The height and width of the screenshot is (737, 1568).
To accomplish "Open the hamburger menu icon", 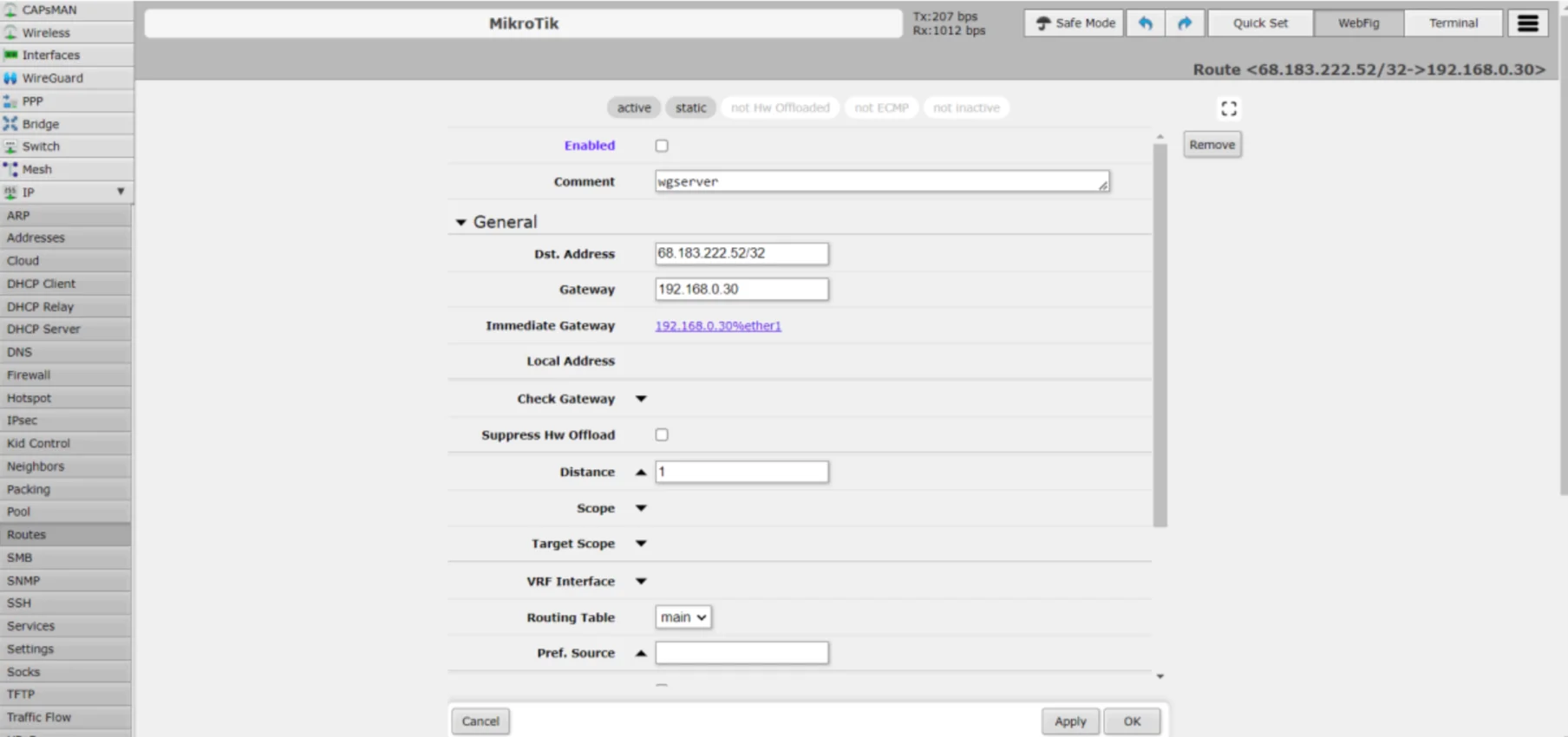I will pyautogui.click(x=1527, y=23).
